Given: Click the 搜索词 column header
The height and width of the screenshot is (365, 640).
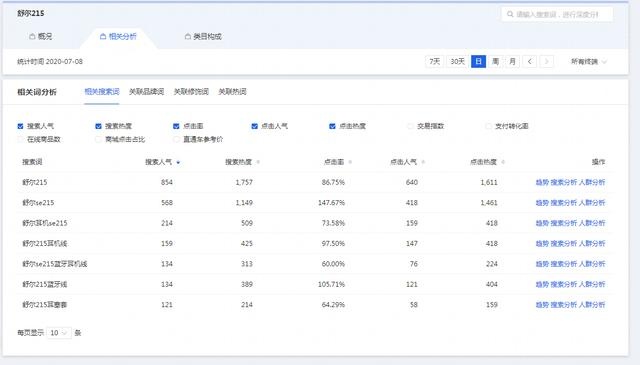Looking at the screenshot, I should pos(32,162).
